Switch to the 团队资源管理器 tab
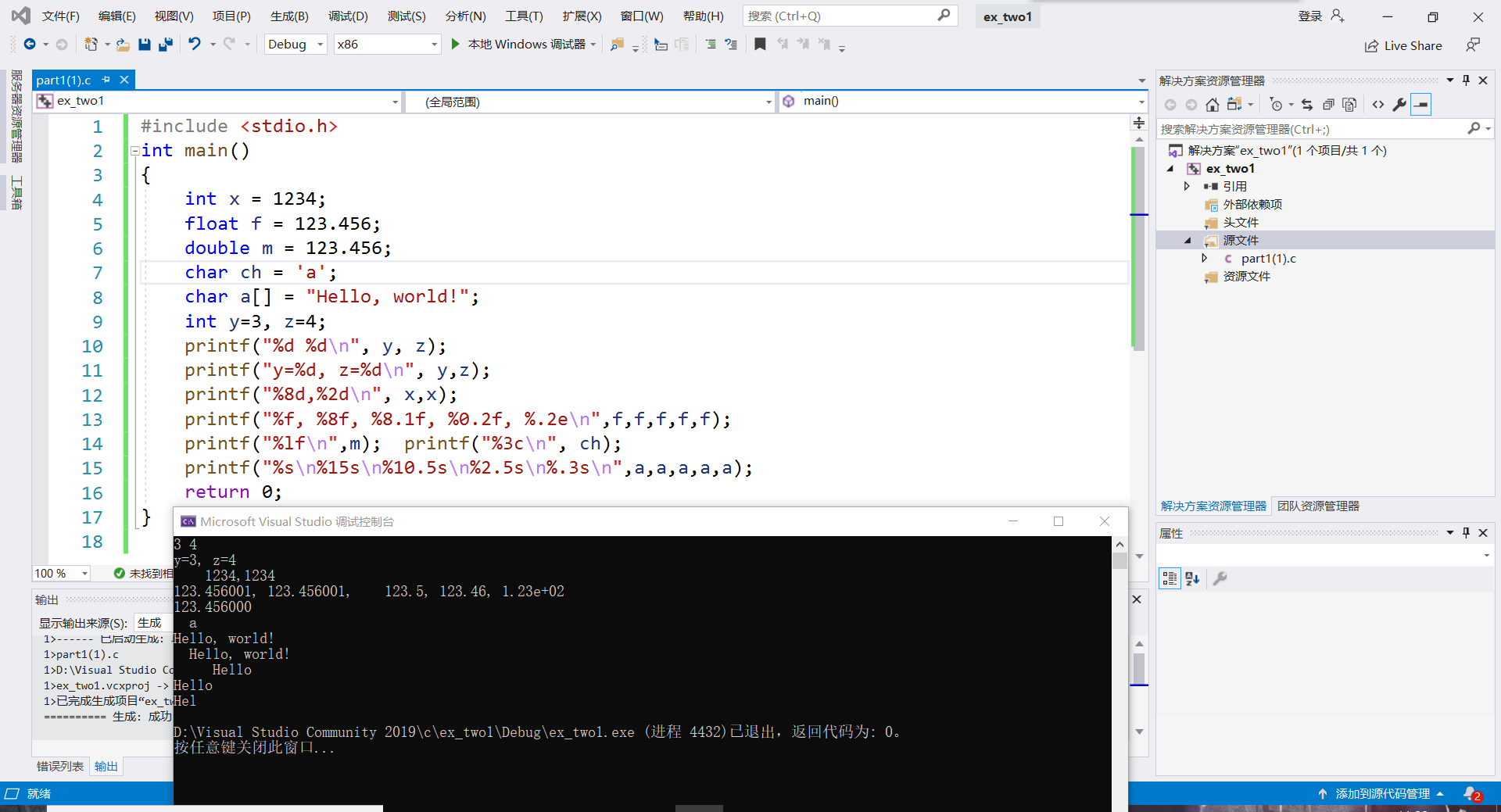1501x812 pixels. pyautogui.click(x=1318, y=506)
